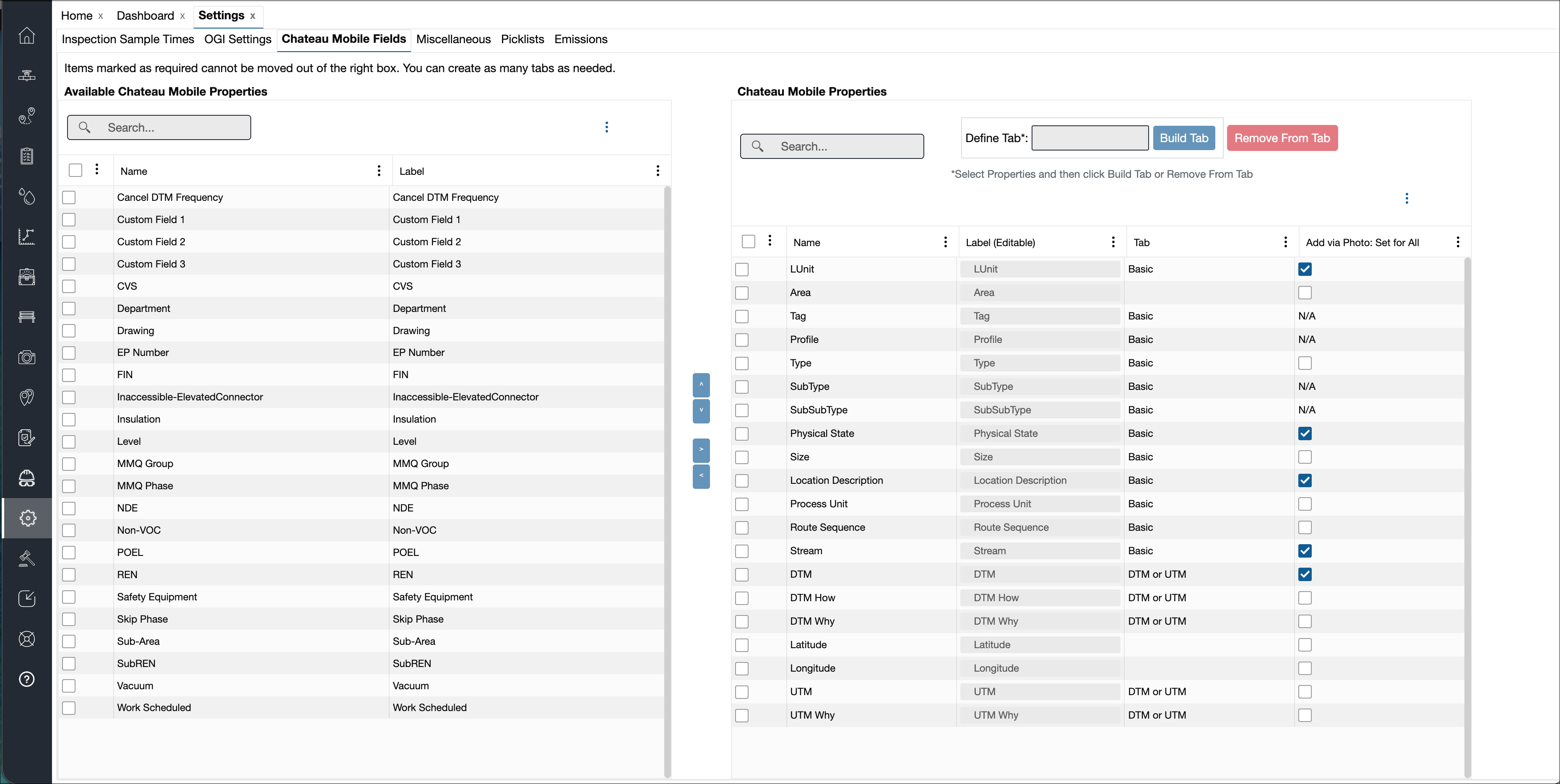Open the settings gear sidebar icon

point(27,518)
